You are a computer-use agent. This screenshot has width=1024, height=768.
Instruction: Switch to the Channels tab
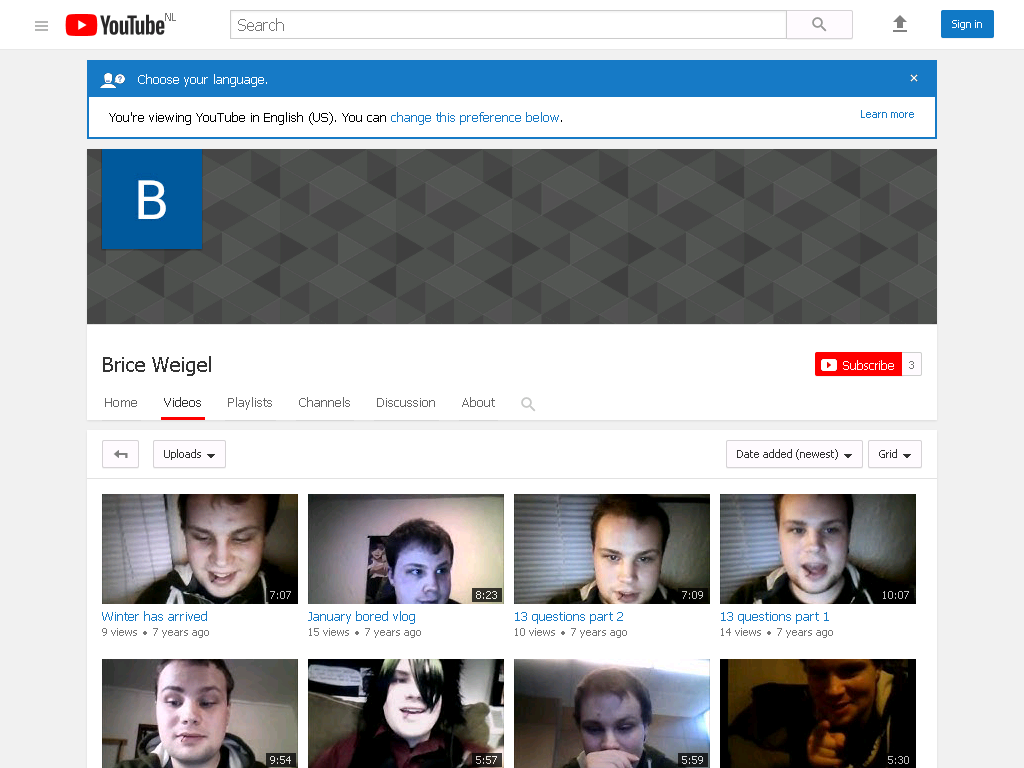[324, 402]
